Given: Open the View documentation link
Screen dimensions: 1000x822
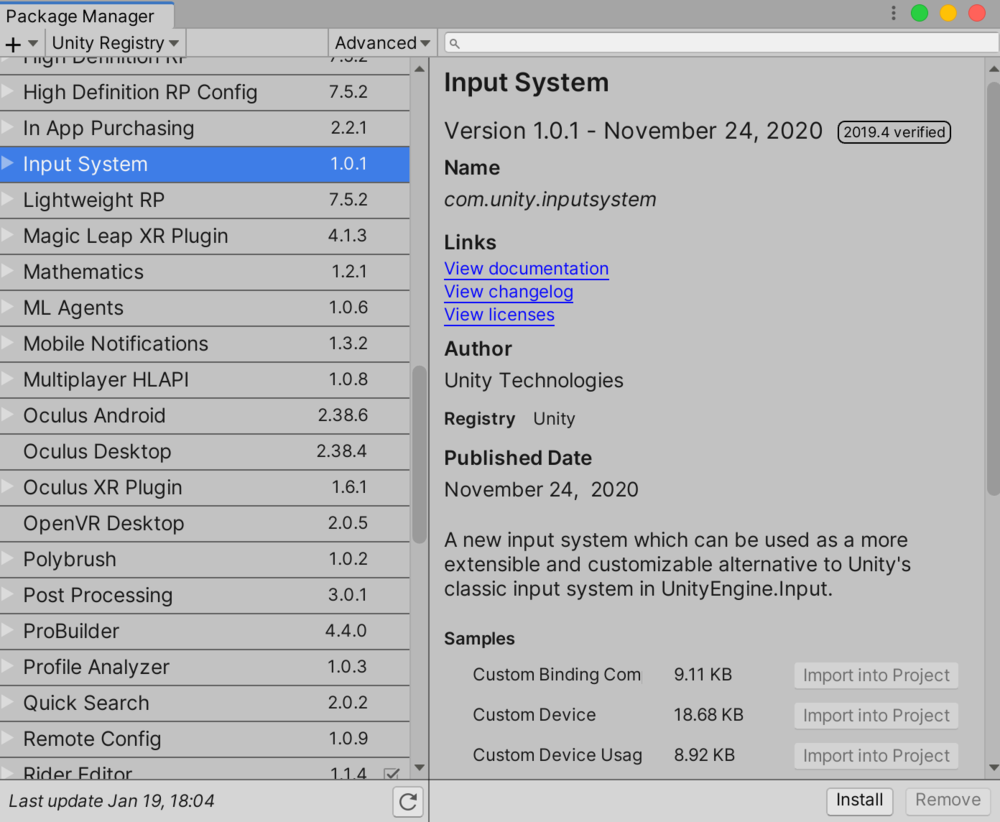Looking at the screenshot, I should pos(526,268).
